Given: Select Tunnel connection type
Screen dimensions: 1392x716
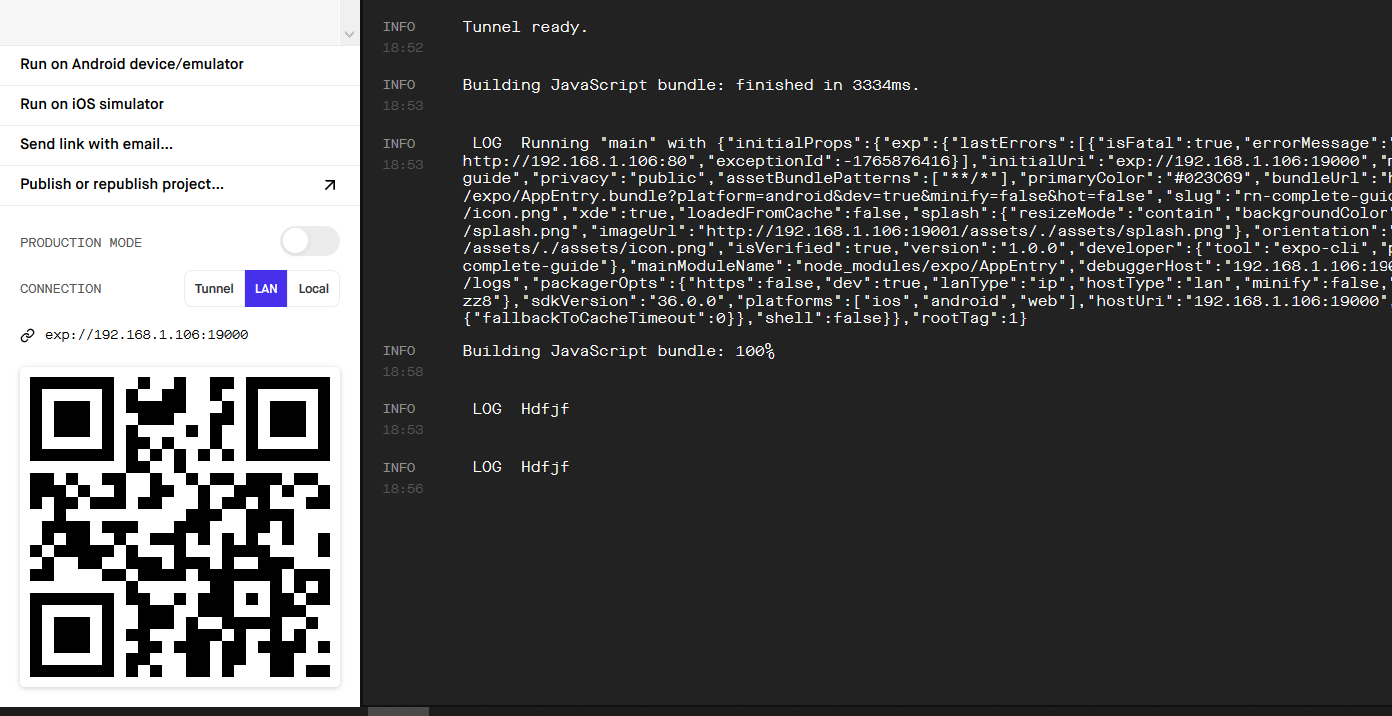Looking at the screenshot, I should (214, 289).
